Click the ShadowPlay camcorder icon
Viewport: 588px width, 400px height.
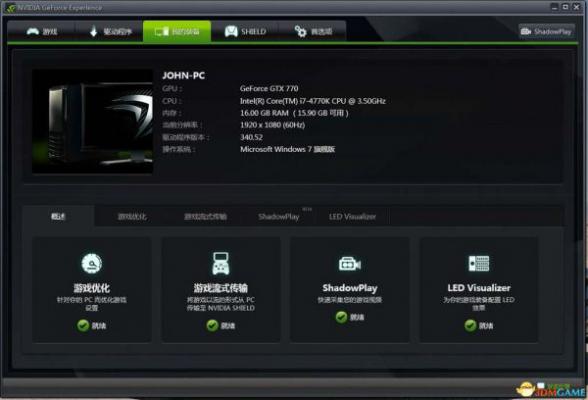point(350,264)
